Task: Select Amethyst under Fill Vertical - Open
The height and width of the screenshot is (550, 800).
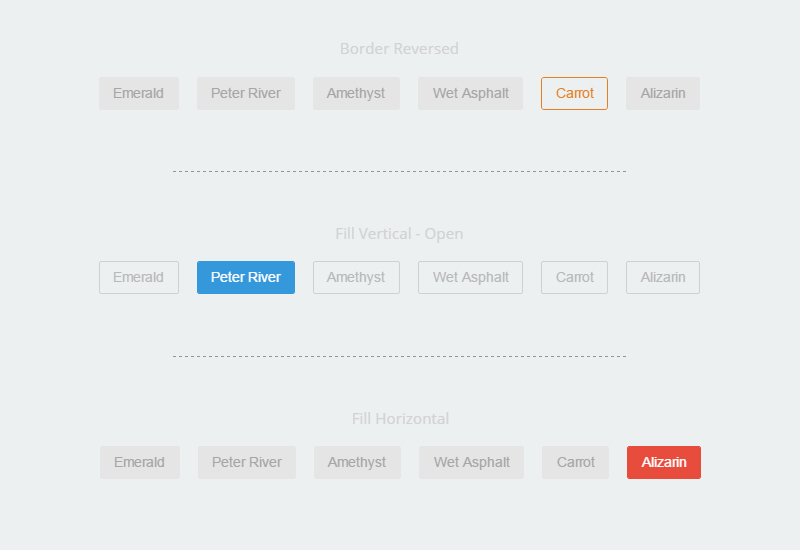Action: 356,278
